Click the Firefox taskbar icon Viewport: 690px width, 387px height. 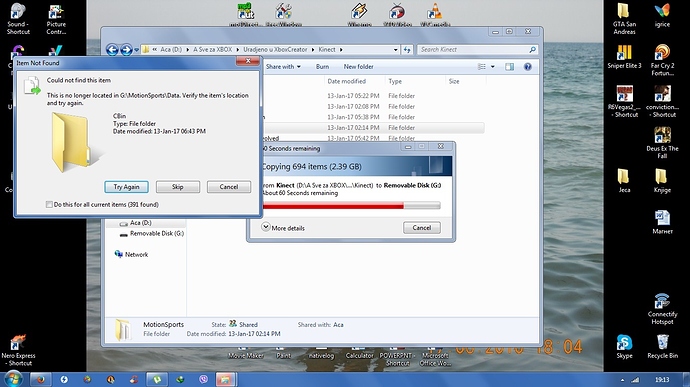(40, 380)
